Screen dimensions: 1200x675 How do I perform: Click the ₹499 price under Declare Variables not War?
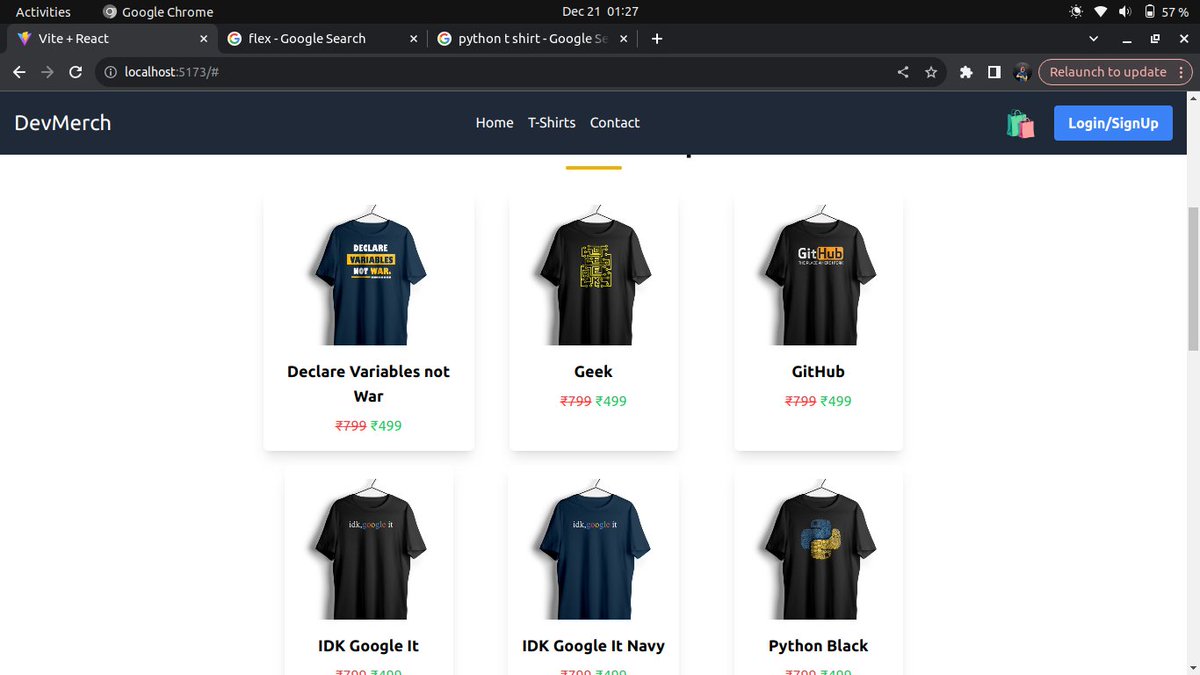click(x=386, y=425)
